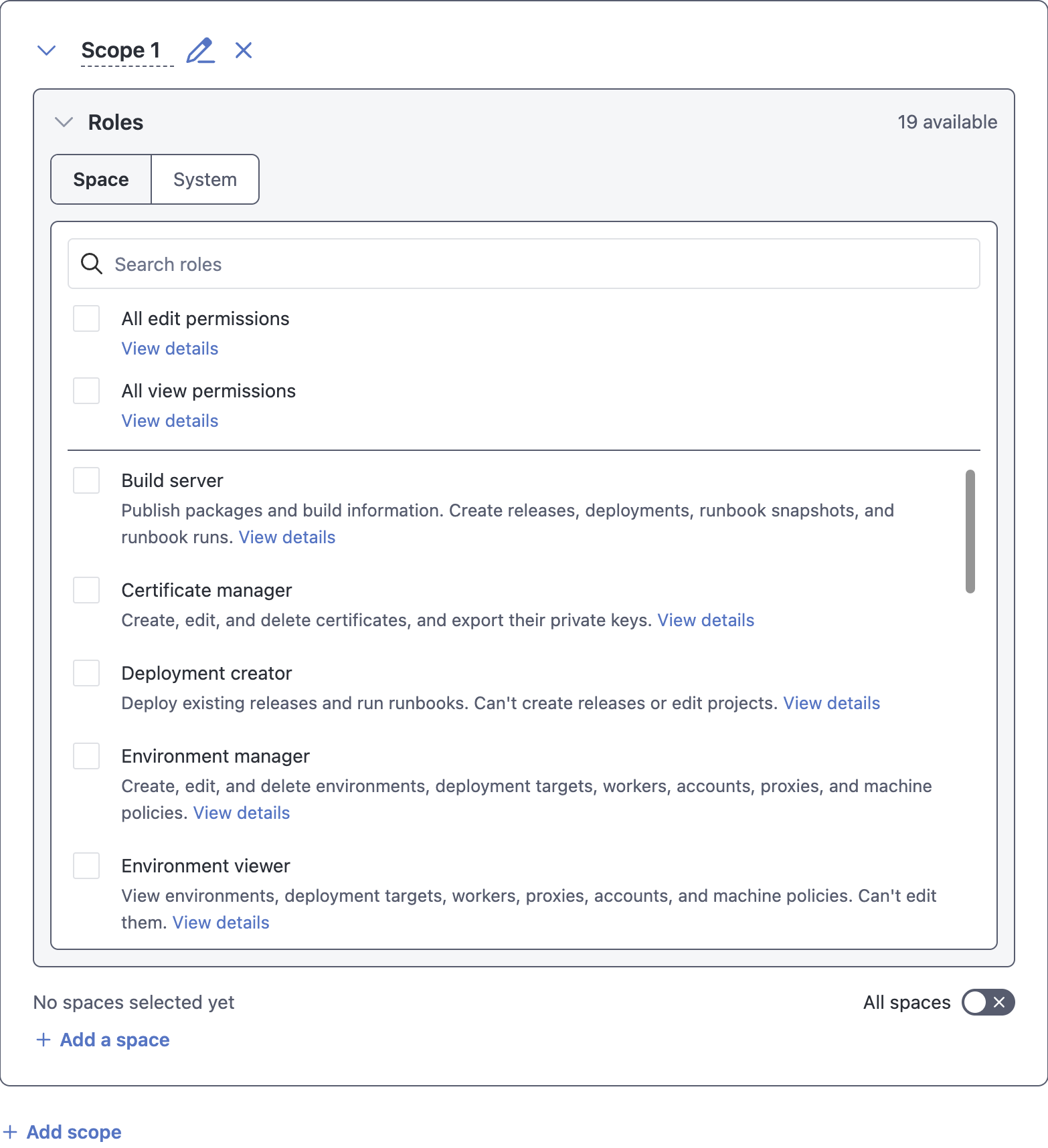Image resolution: width=1048 pixels, height=1148 pixels.
Task: Click the 'Environment viewer' role name
Action: [x=206, y=866]
